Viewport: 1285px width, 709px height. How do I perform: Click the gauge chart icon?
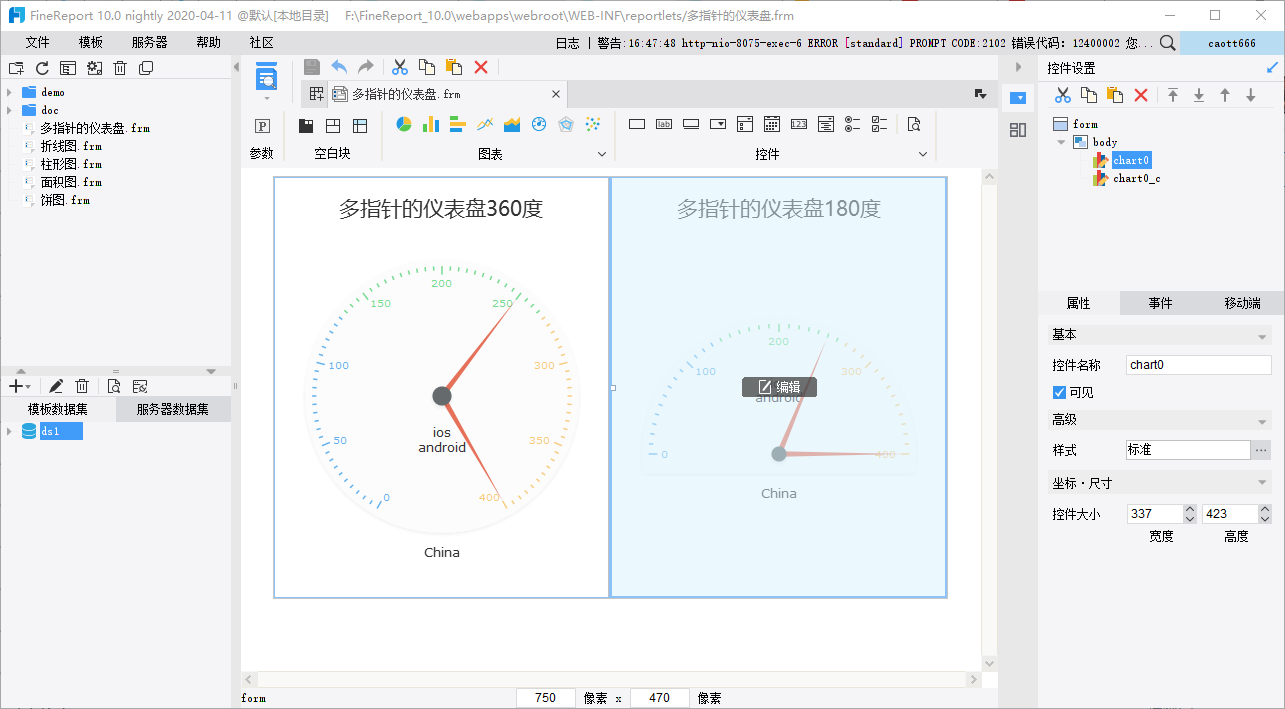pos(539,125)
